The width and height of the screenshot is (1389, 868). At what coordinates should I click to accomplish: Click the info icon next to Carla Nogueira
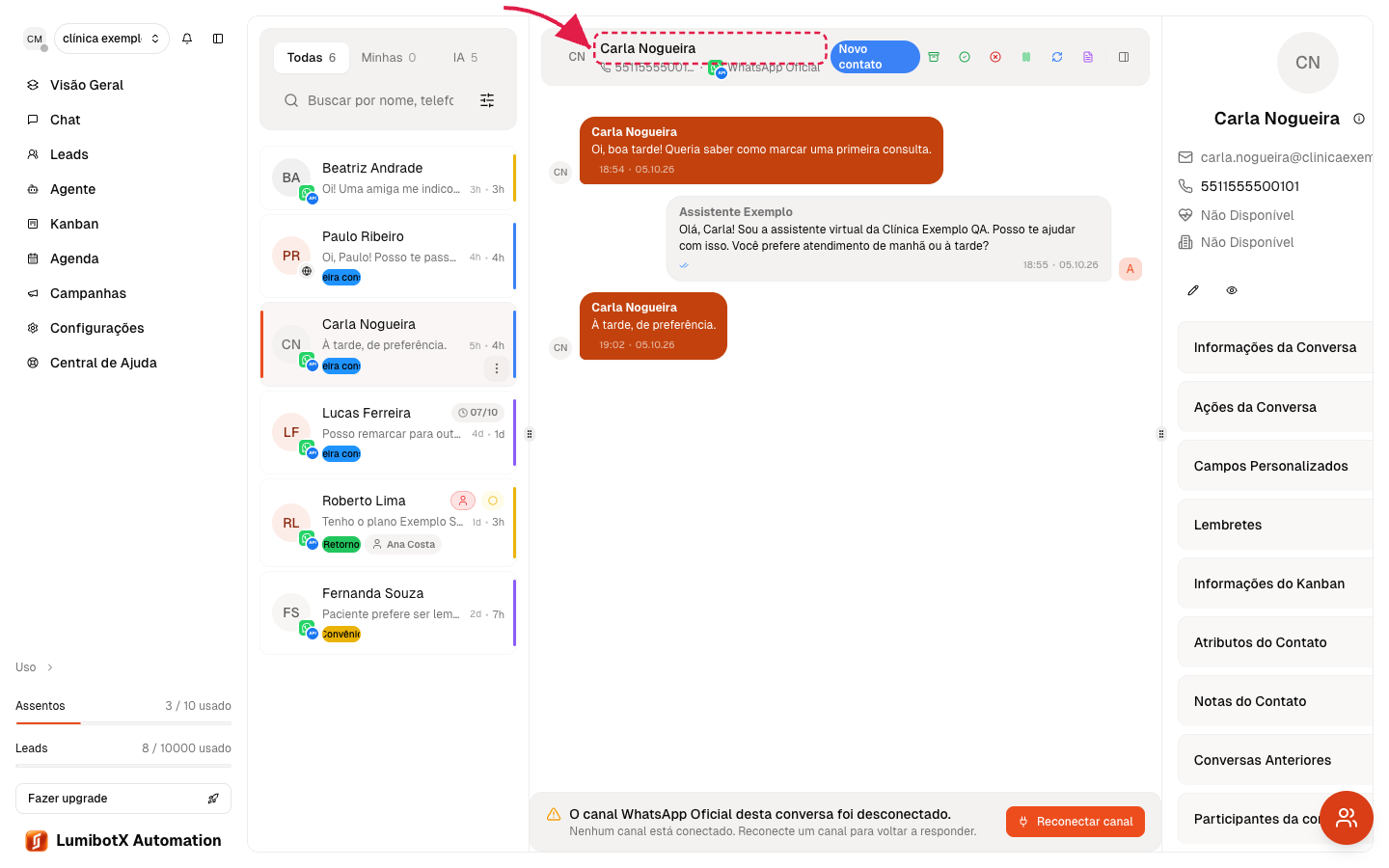point(1359,119)
